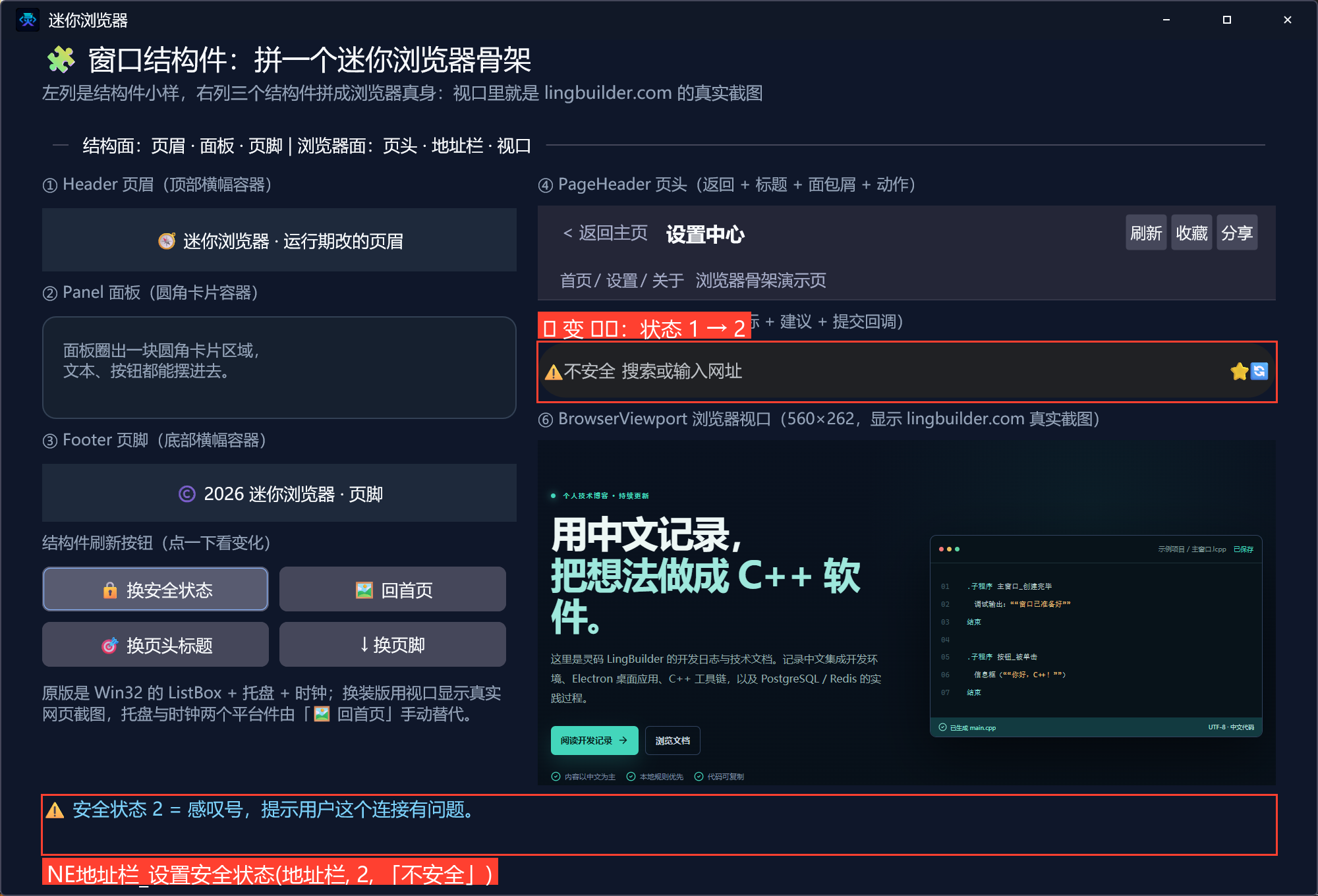The width and height of the screenshot is (1318, 896).
Task: Click the 浏览器骨架演示页 subtitle text
Action: (760, 281)
